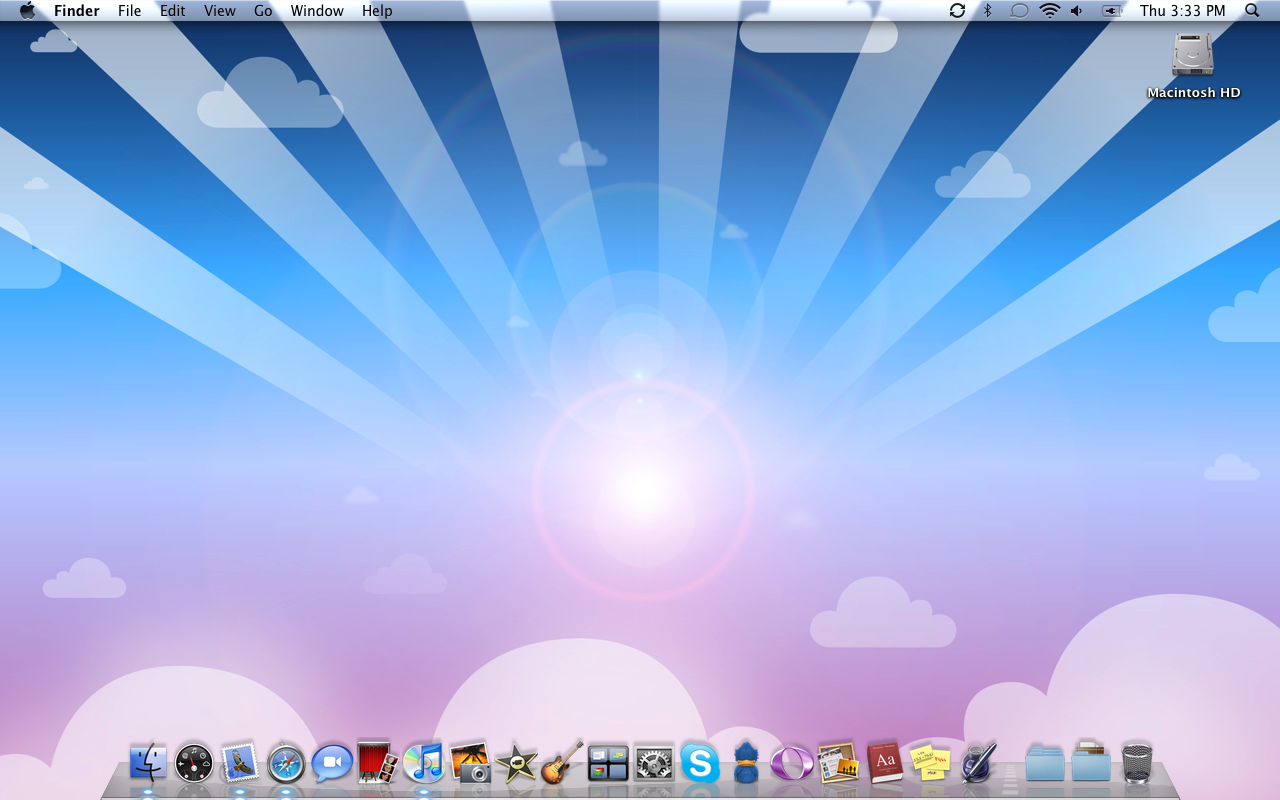Open the View menu
The height and width of the screenshot is (800, 1280).
click(220, 11)
